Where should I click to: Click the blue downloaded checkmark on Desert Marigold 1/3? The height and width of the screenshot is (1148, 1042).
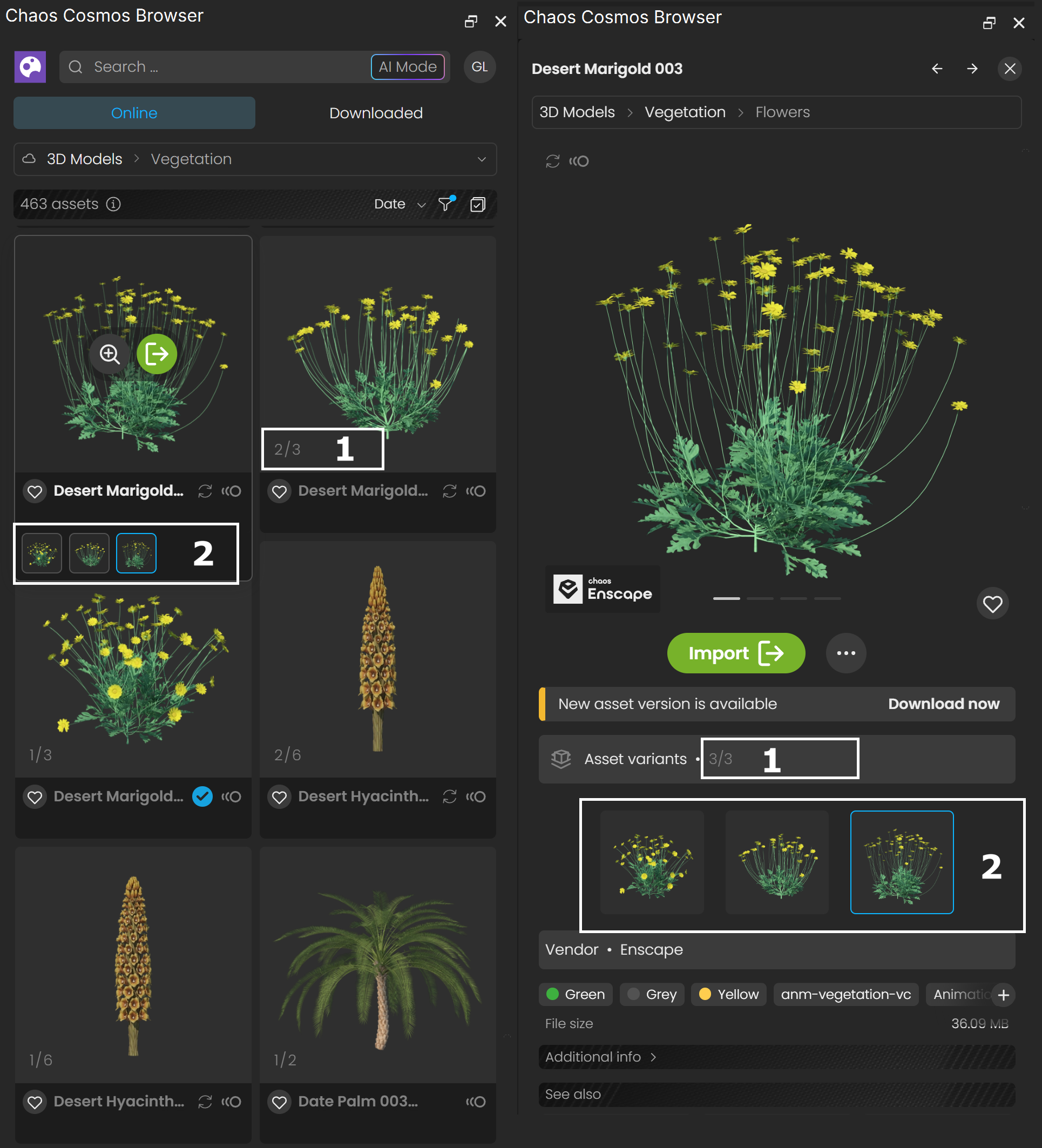click(202, 796)
